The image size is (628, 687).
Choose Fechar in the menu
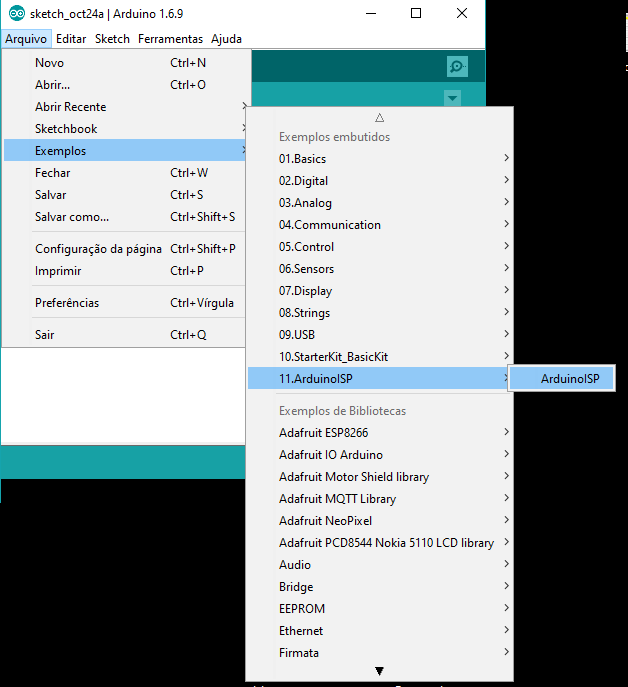click(x=124, y=173)
